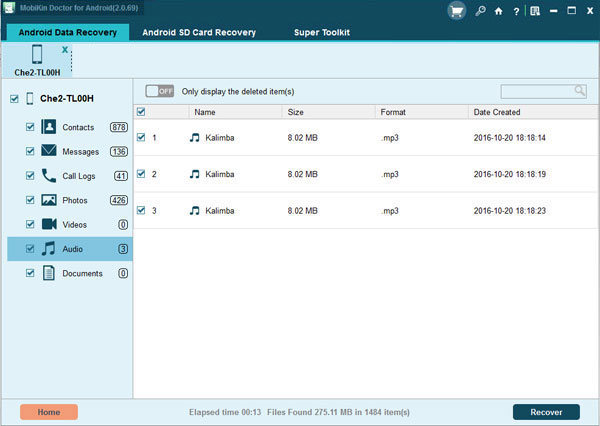
Task: Click the Photos category icon
Action: pyautogui.click(x=49, y=199)
